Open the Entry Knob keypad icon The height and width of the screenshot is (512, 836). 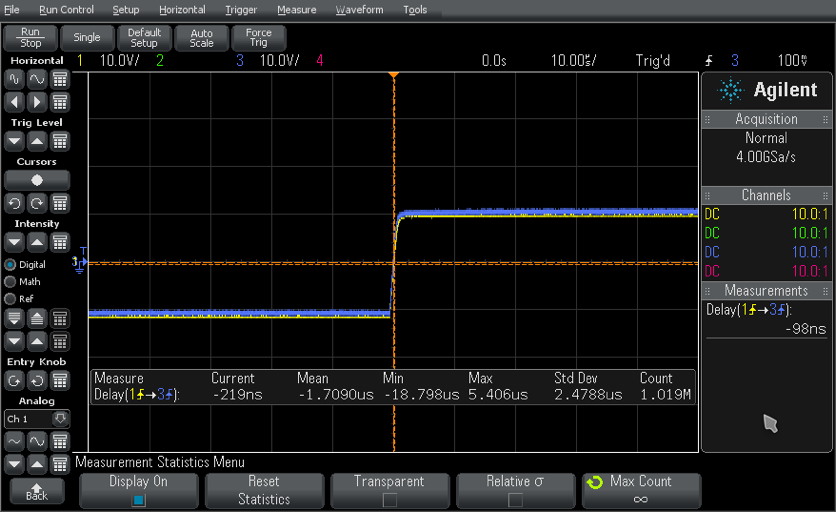(x=60, y=381)
